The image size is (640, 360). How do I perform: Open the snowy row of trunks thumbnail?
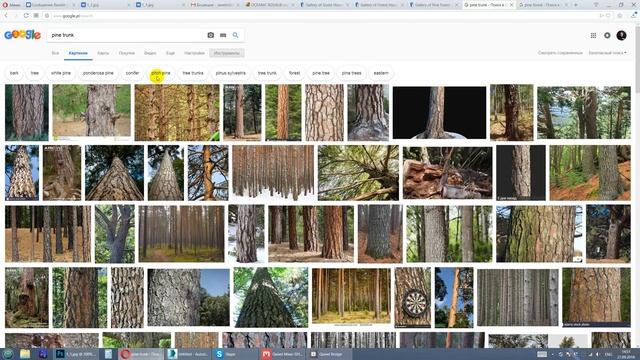pos(273,173)
